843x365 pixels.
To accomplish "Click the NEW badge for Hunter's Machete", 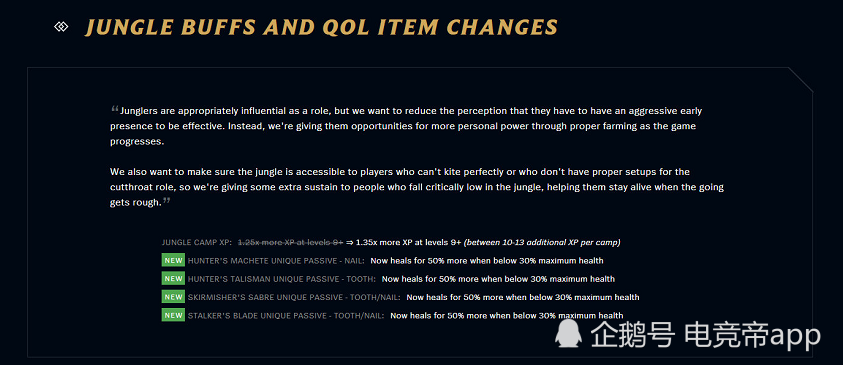I will pos(173,260).
